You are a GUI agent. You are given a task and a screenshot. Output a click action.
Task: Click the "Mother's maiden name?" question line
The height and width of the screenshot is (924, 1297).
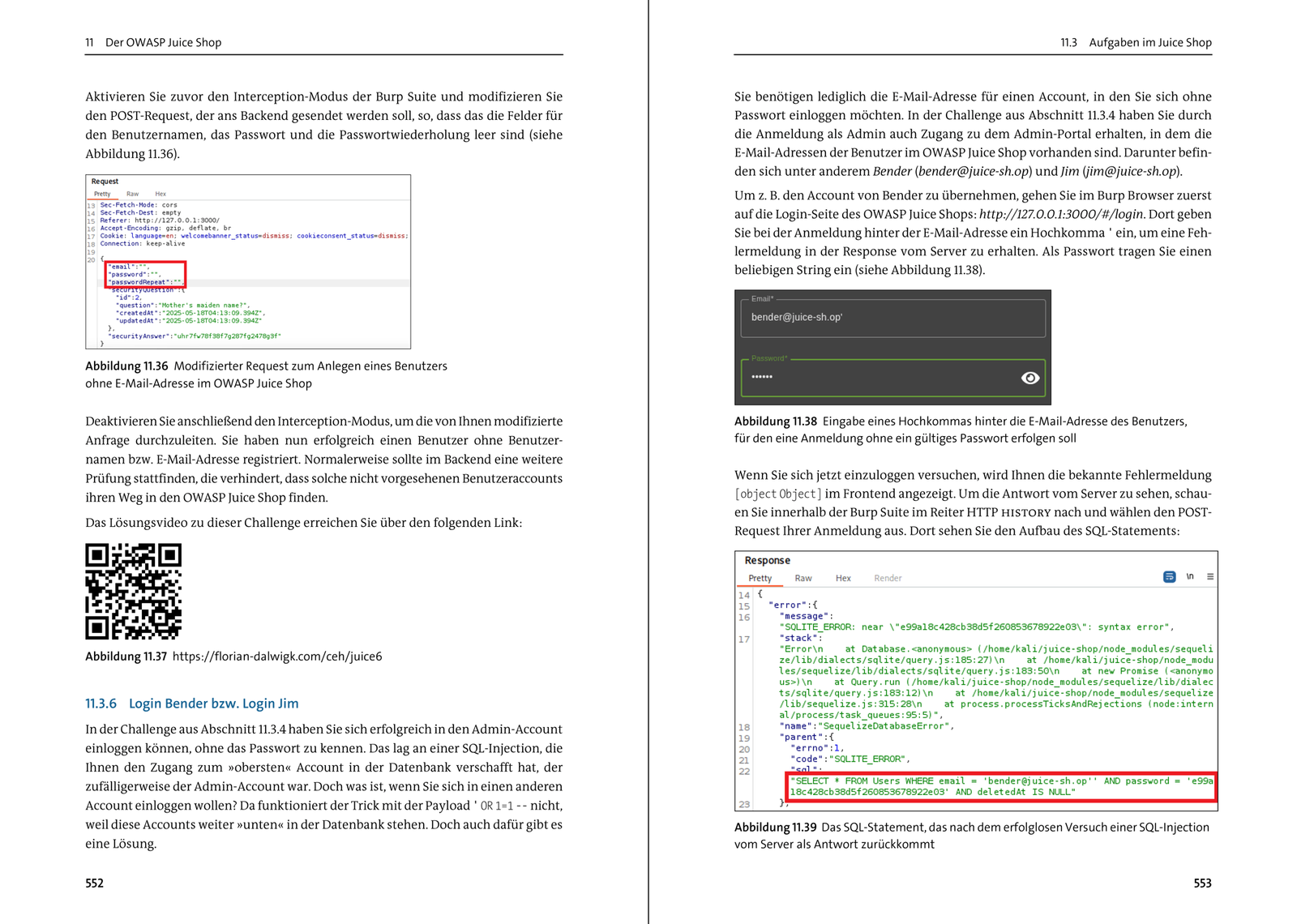182,306
